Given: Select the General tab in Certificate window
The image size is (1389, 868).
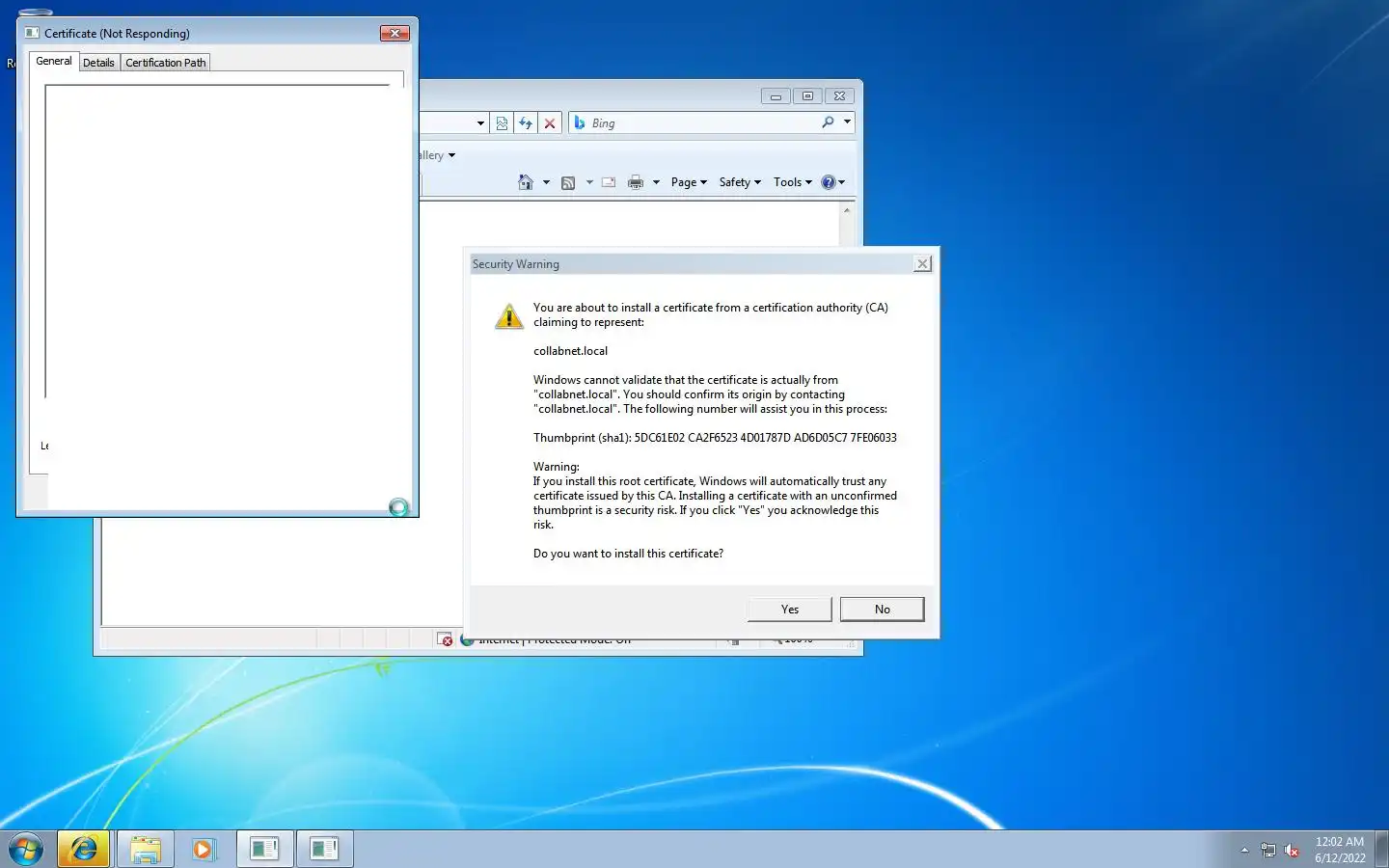Looking at the screenshot, I should (54, 61).
